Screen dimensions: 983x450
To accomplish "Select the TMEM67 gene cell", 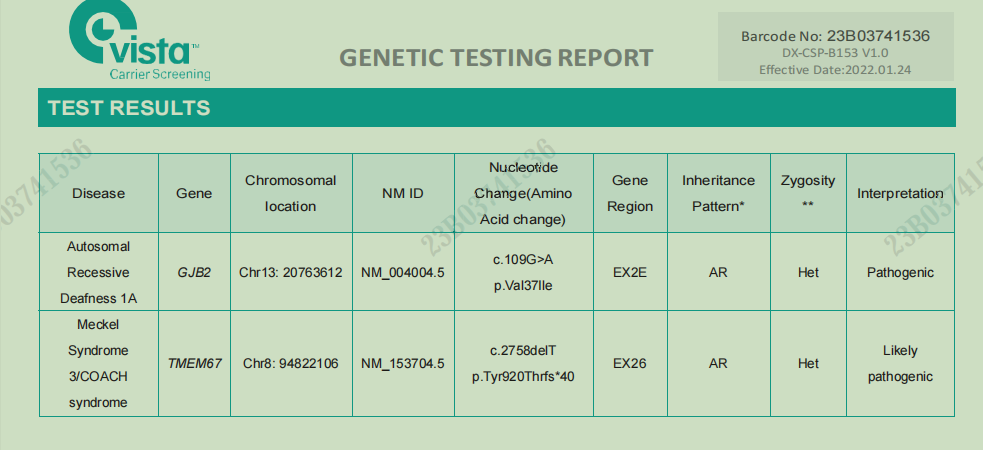I will (194, 363).
